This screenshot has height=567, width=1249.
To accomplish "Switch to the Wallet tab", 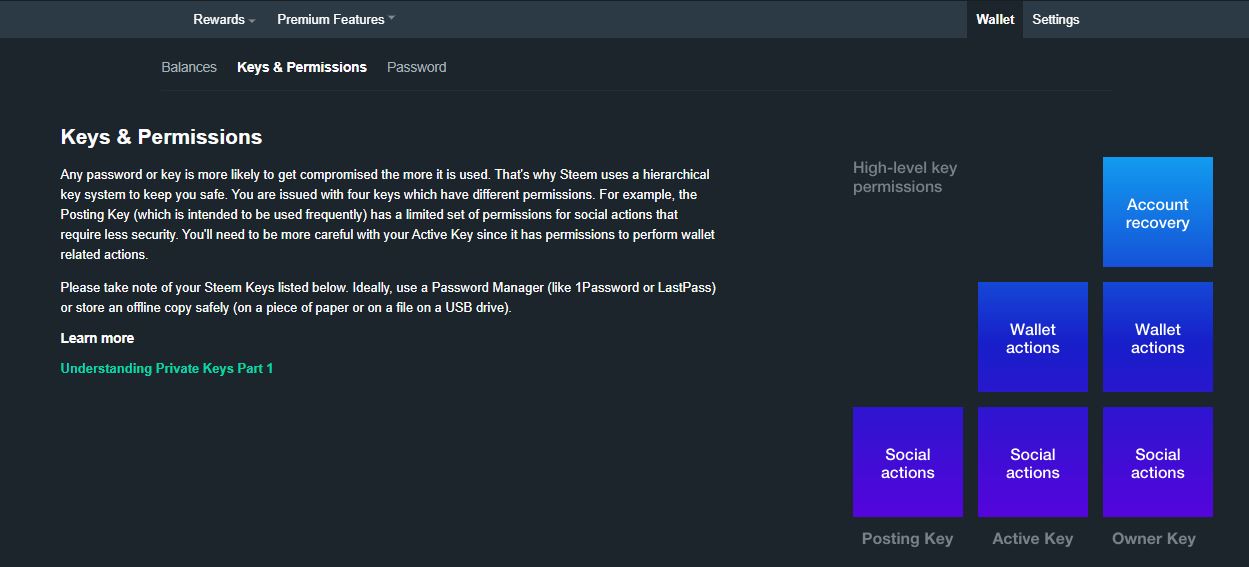I will point(994,19).
